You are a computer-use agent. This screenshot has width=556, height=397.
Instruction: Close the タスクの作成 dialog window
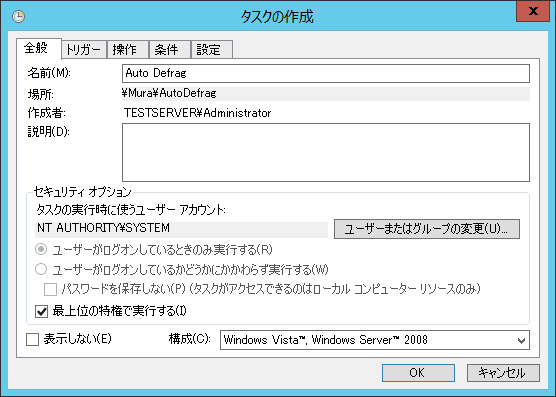533,11
